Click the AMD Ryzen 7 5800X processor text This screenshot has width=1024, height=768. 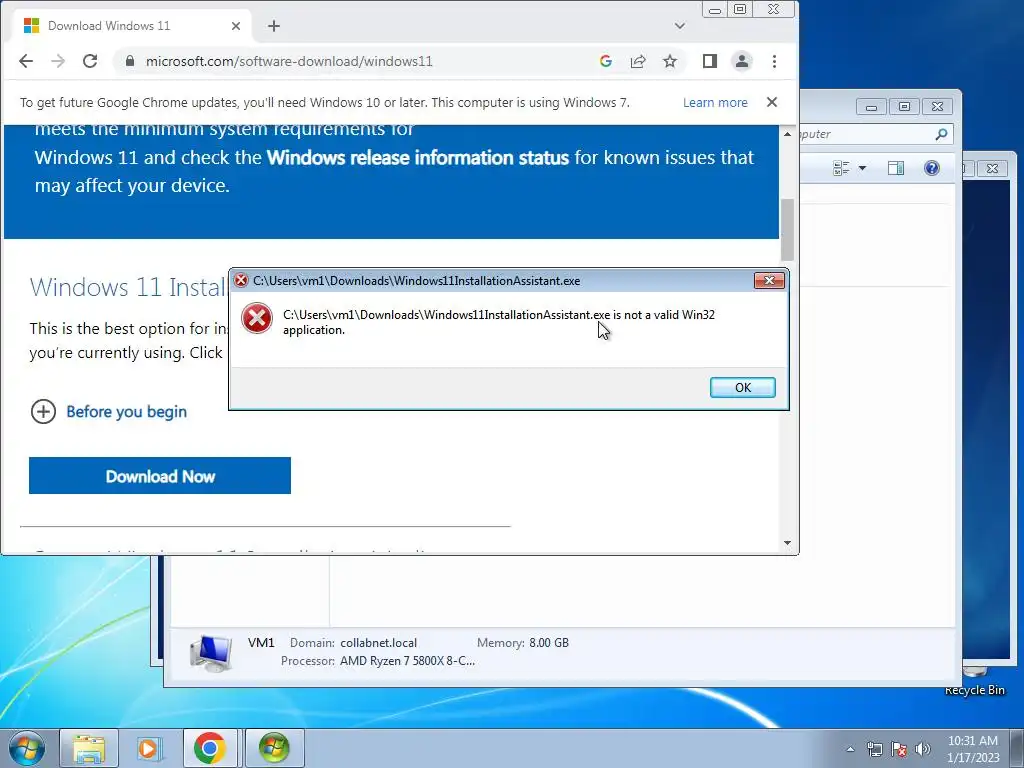pyautogui.click(x=408, y=661)
